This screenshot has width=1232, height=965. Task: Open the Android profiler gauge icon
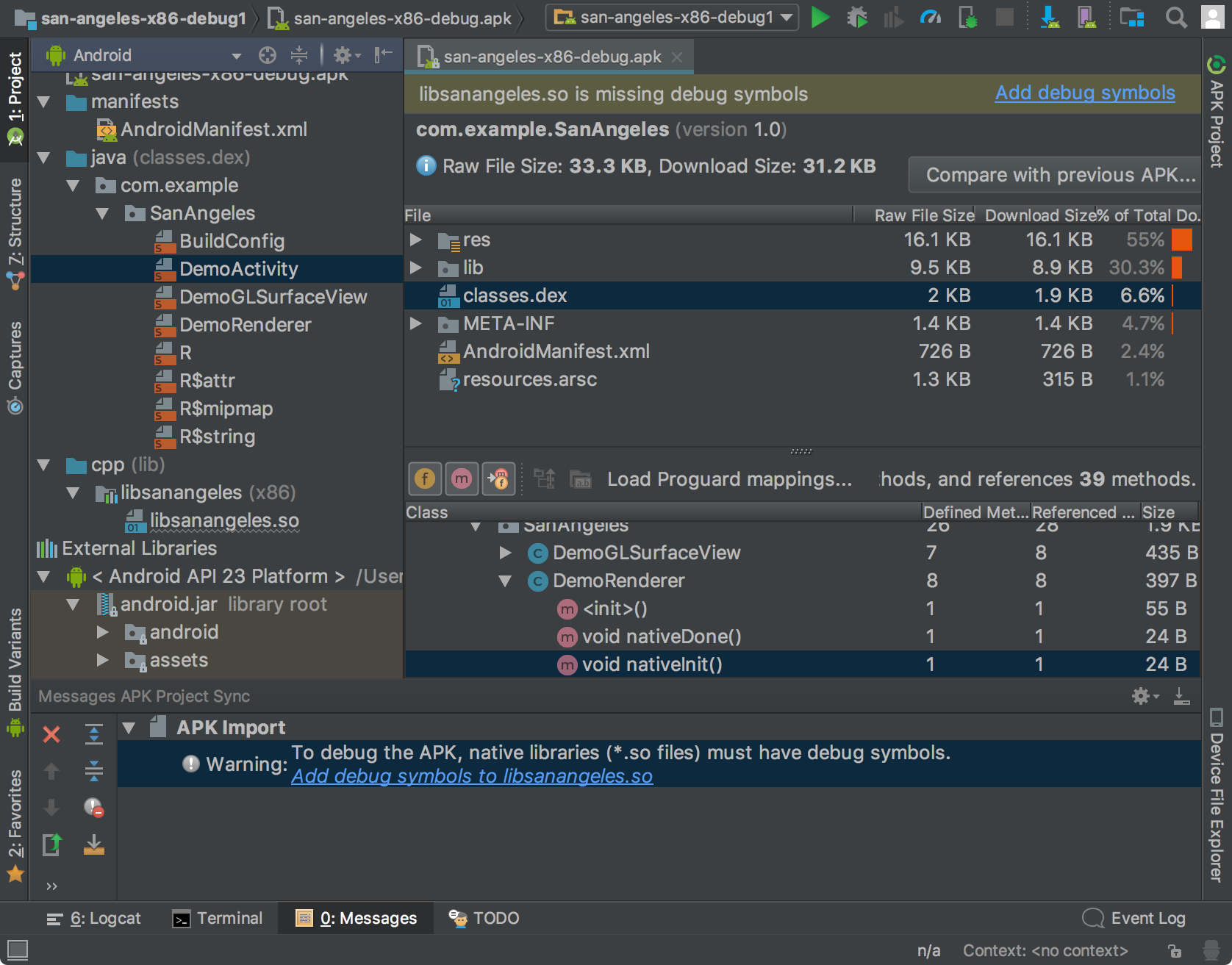tap(930, 18)
